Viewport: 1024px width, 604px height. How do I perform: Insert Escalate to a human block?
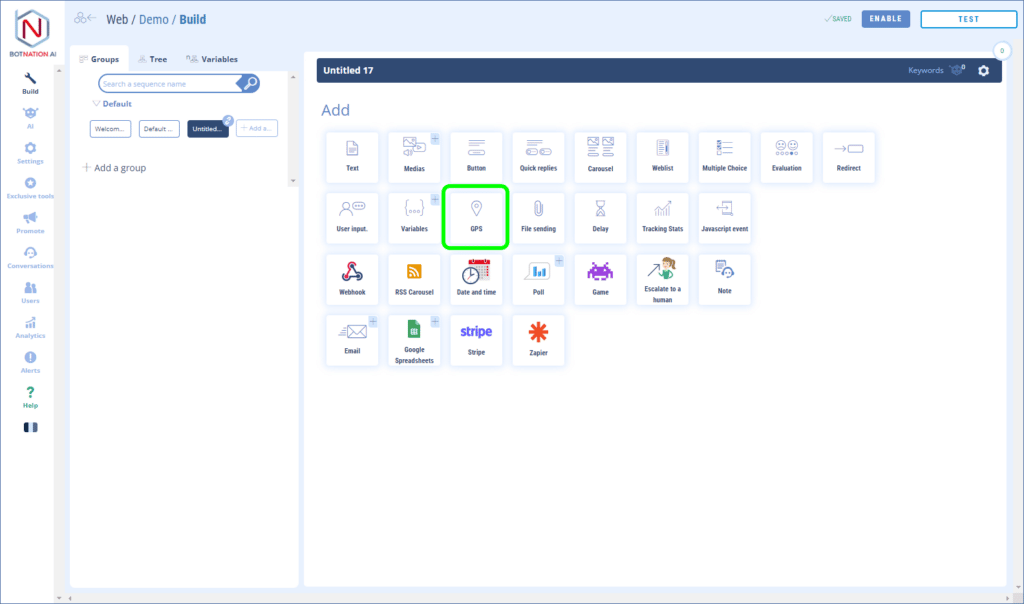click(662, 280)
